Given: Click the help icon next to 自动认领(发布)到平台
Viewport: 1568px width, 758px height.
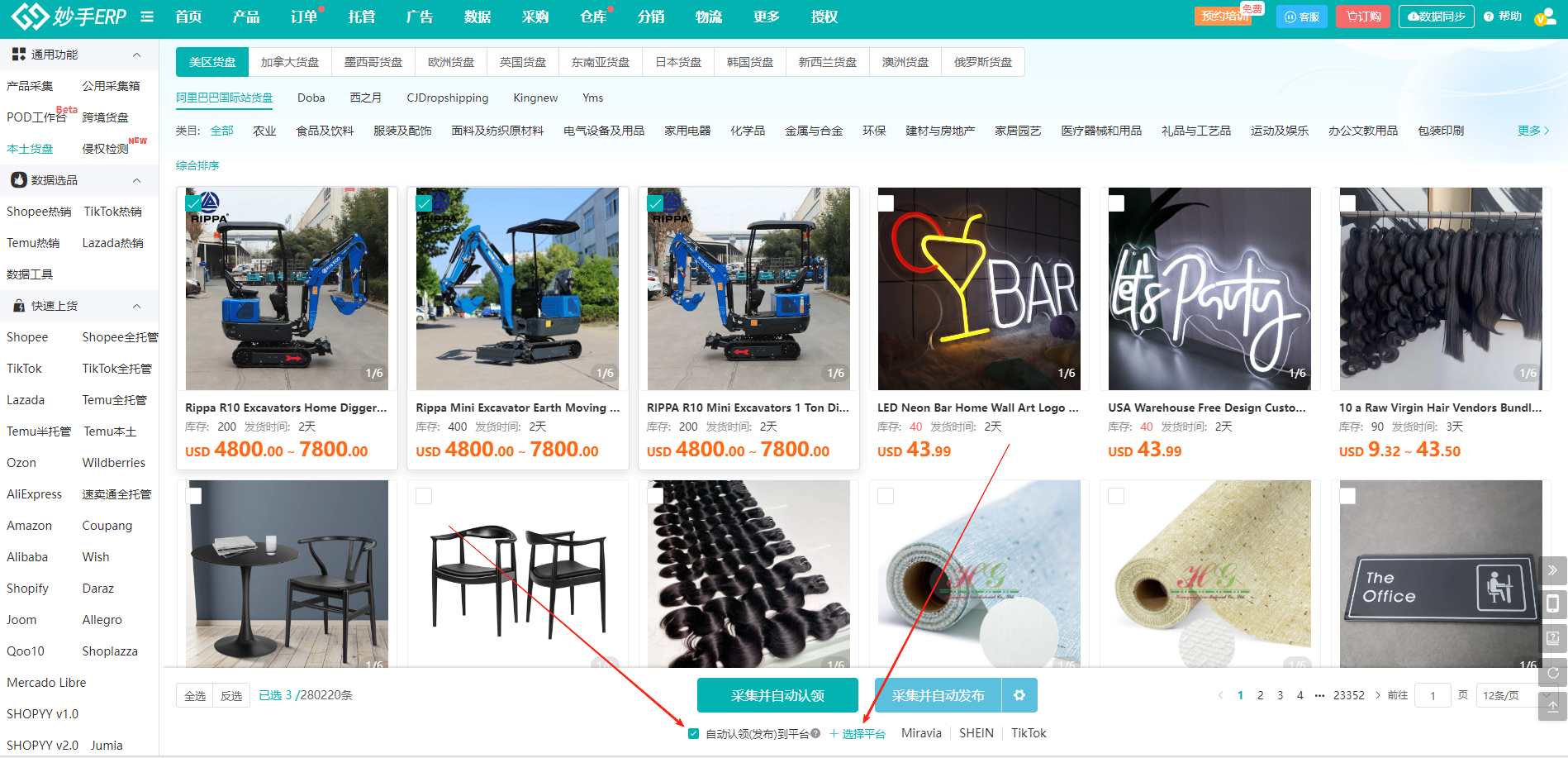Looking at the screenshot, I should 815,733.
